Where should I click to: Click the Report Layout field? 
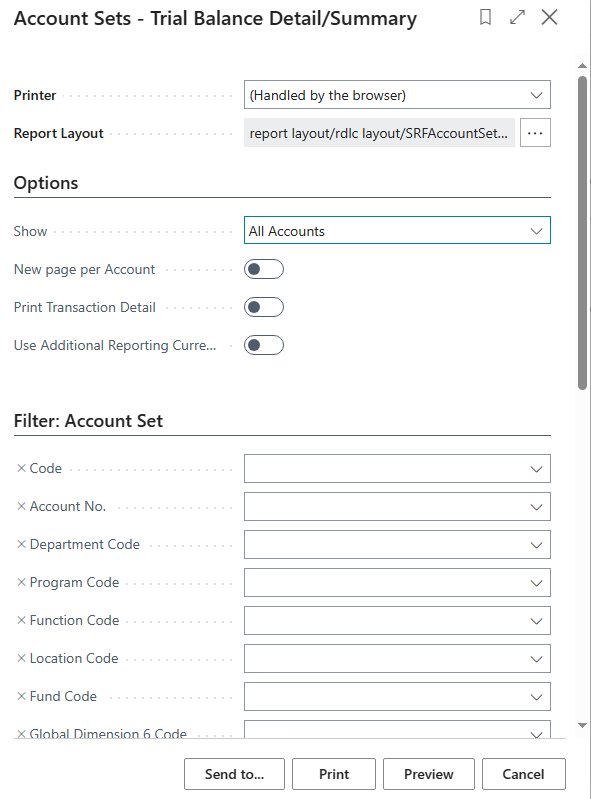click(x=379, y=133)
